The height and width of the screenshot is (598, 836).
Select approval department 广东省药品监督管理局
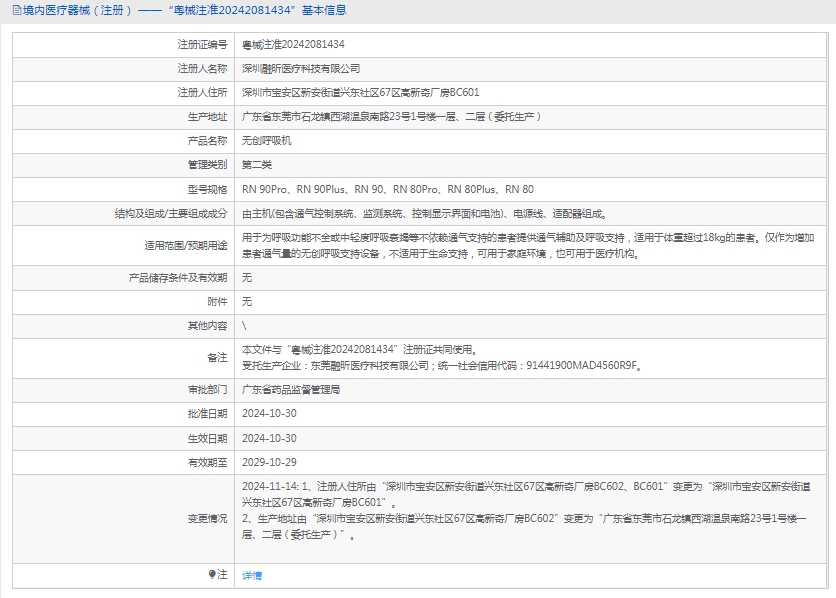291,389
